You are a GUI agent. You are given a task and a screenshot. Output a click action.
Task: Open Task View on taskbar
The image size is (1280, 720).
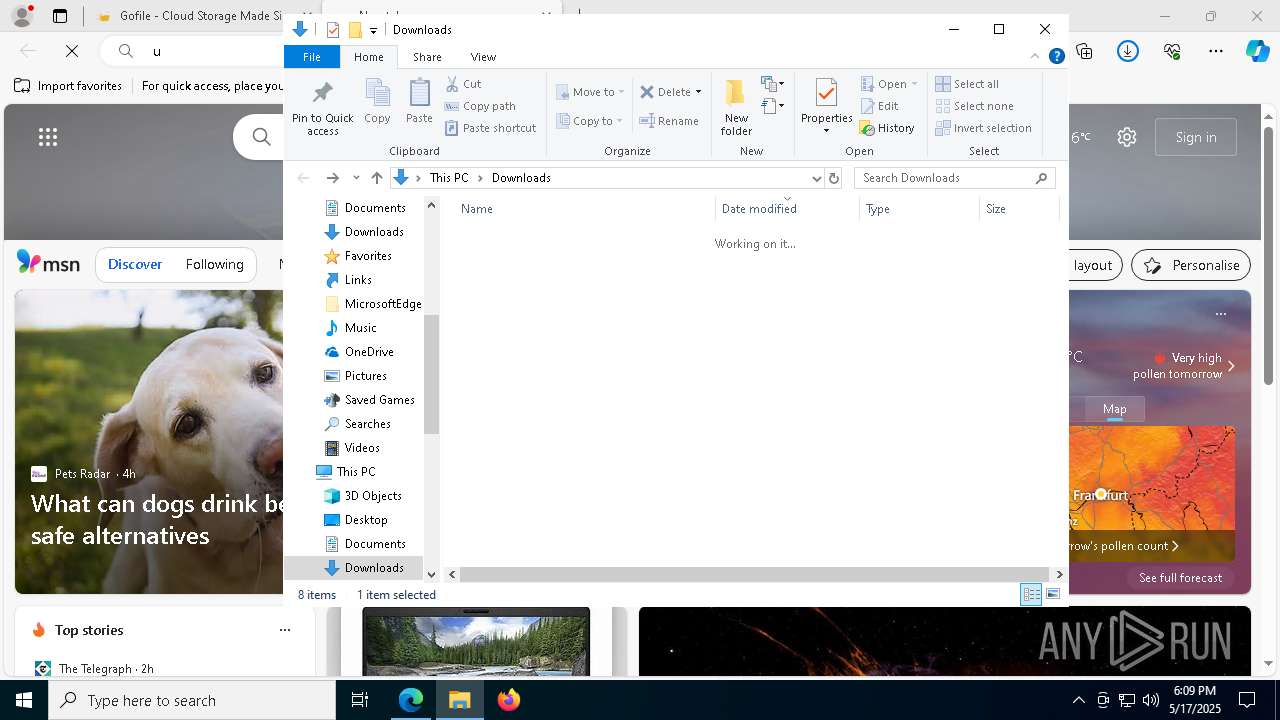click(x=360, y=700)
